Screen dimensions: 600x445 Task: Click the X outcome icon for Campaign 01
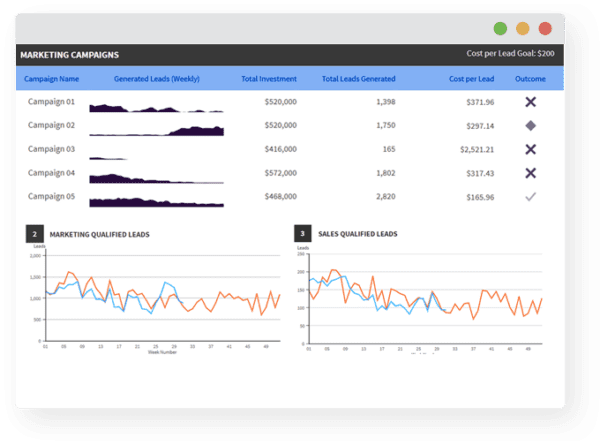coord(530,102)
